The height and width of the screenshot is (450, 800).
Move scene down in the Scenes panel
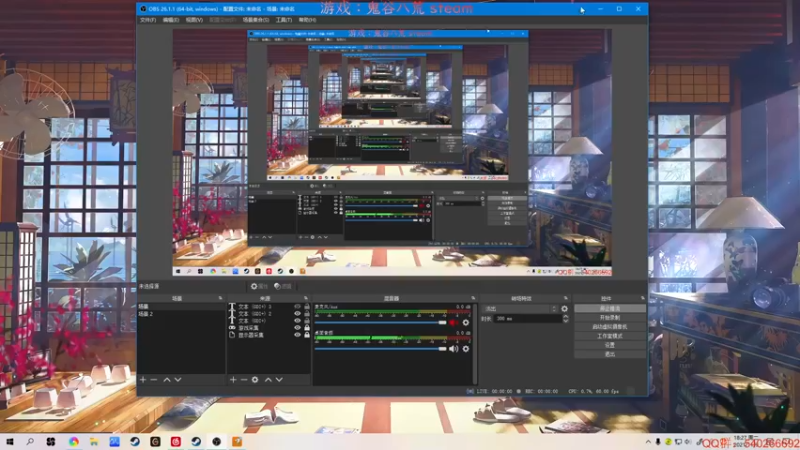click(x=178, y=380)
